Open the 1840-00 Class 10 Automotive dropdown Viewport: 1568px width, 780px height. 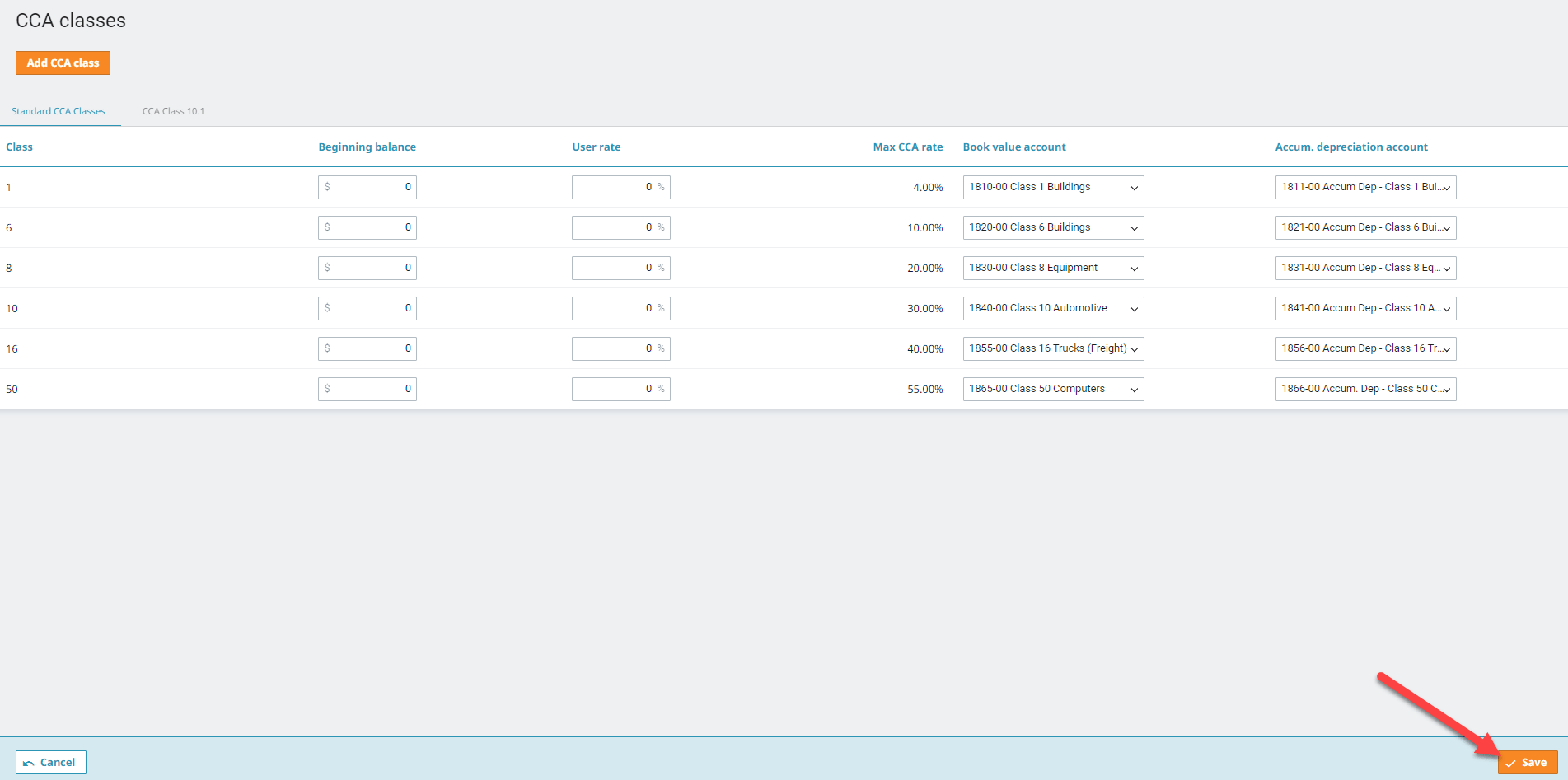click(1053, 308)
